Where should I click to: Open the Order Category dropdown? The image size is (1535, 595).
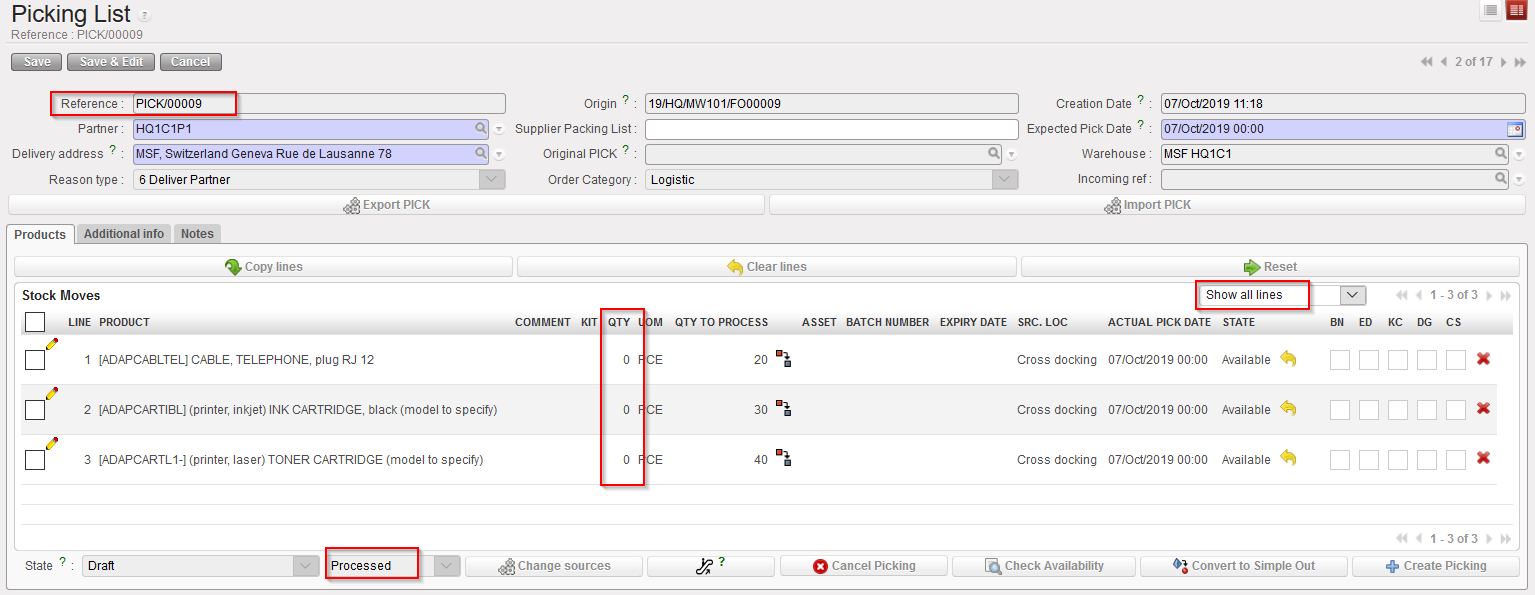1004,180
